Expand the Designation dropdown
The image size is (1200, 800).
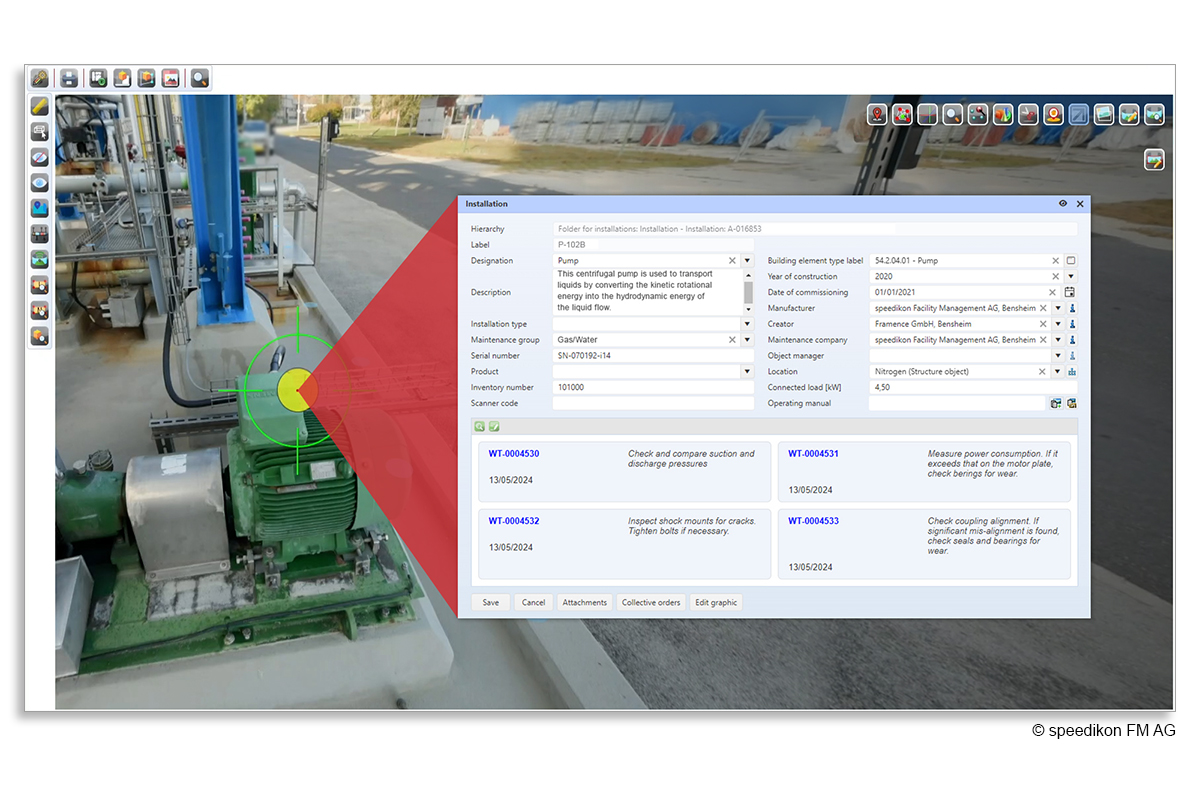747,261
